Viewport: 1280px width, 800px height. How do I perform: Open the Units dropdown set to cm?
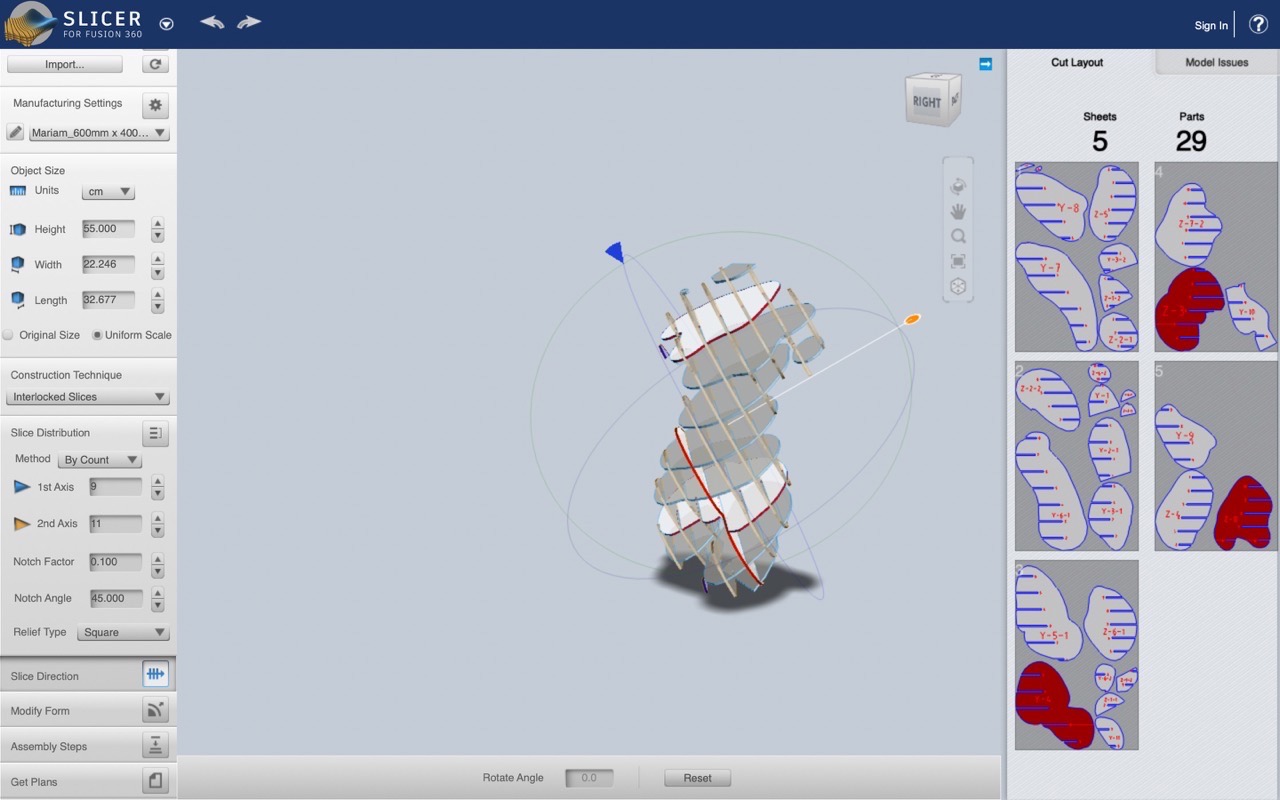click(108, 192)
